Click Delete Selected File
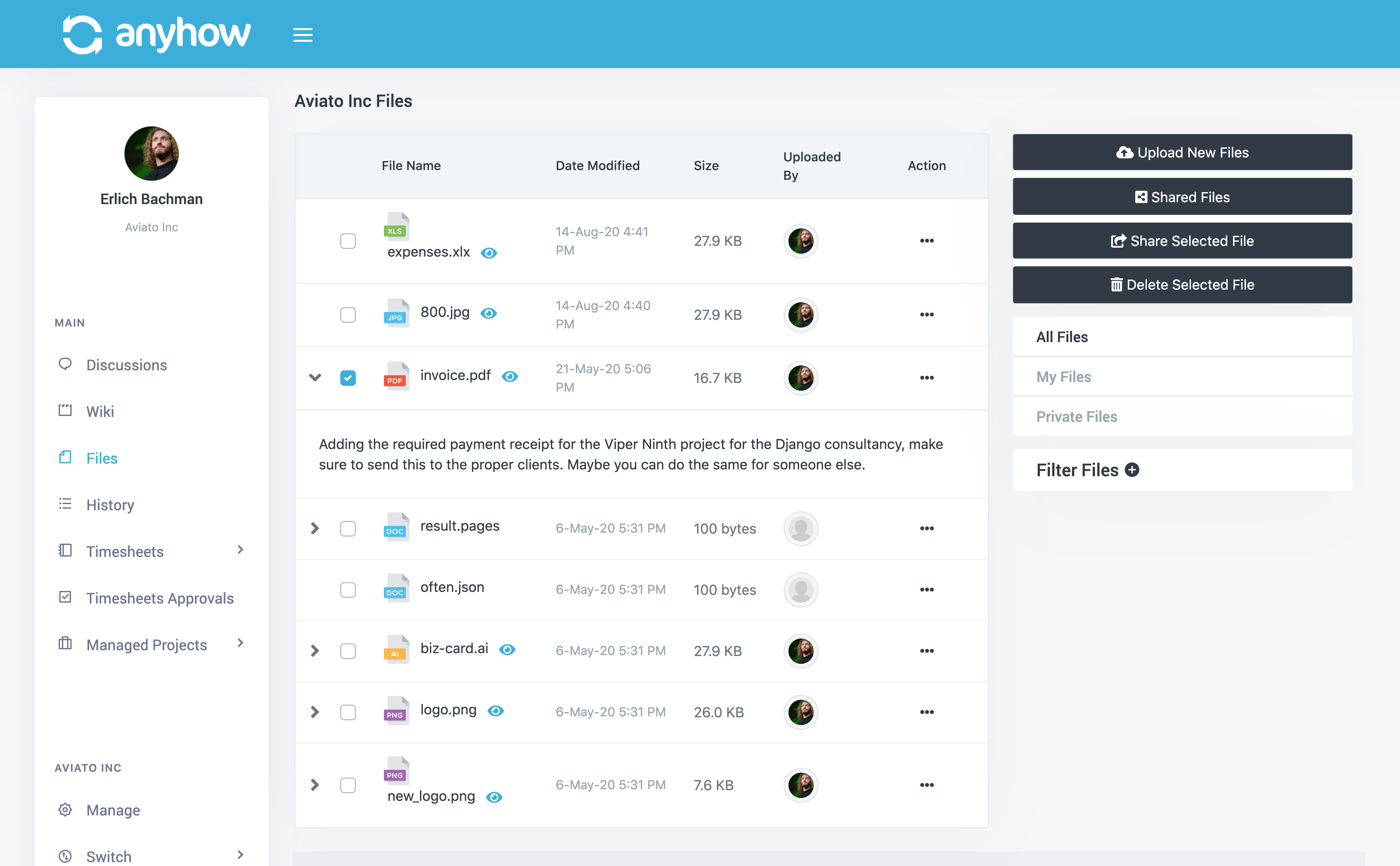 (1182, 285)
